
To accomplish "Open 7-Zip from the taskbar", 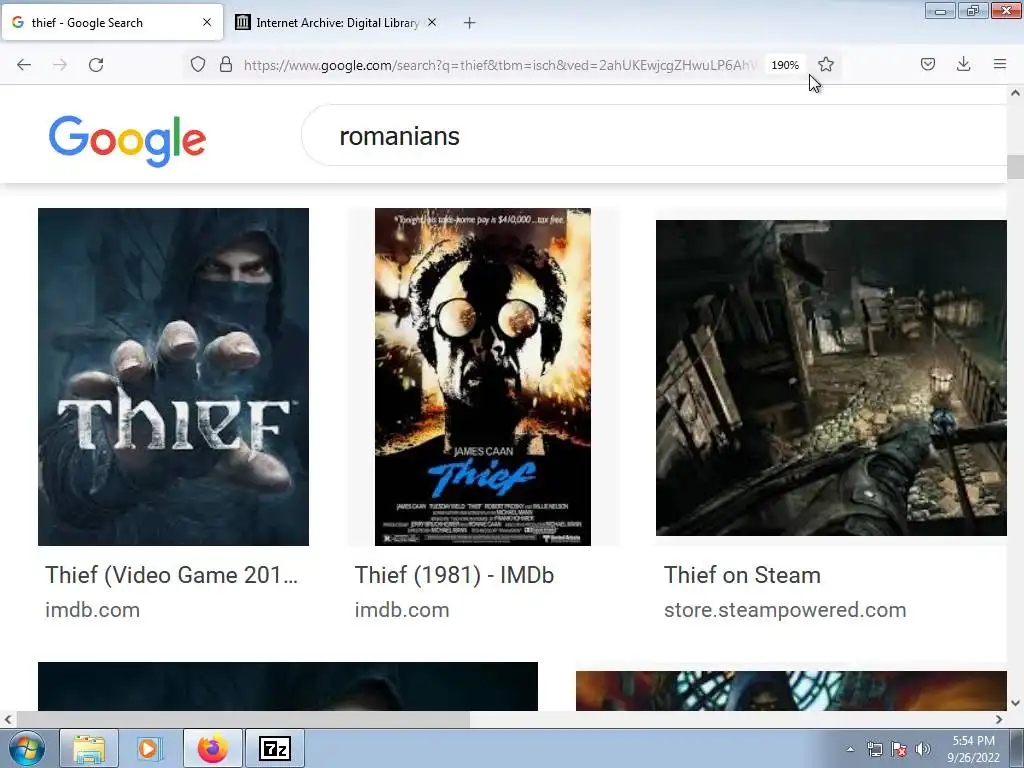I will coord(274,748).
